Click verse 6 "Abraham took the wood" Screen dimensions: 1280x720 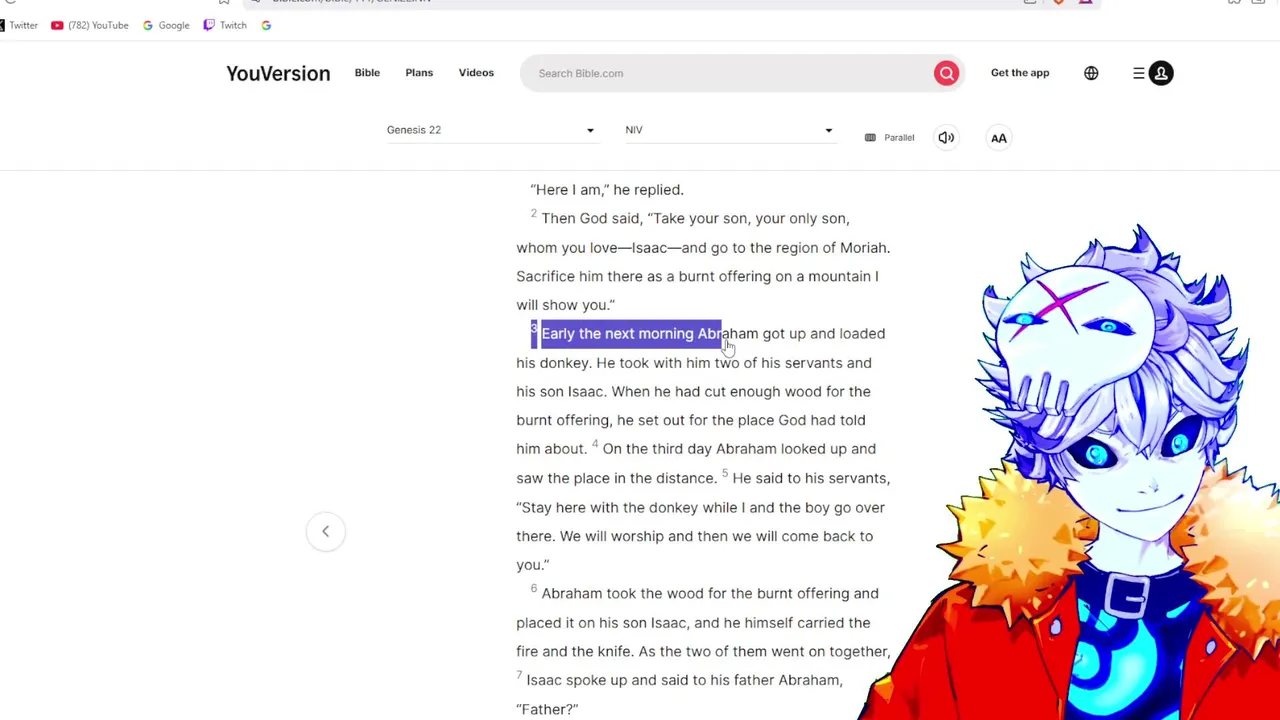622,594
